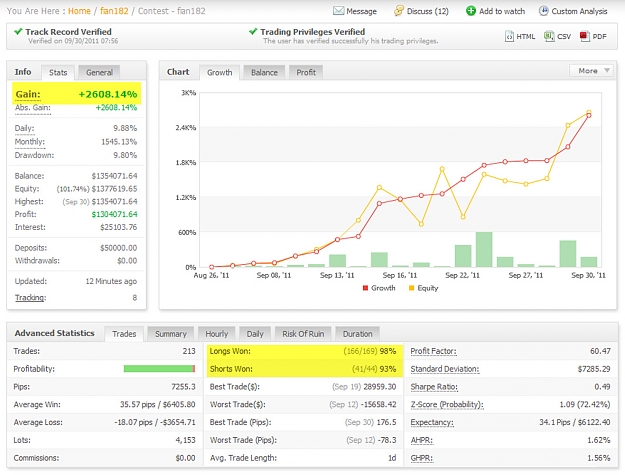This screenshot has height=475, width=625.
Task: Click the CSV export icon
Action: tap(549, 36)
